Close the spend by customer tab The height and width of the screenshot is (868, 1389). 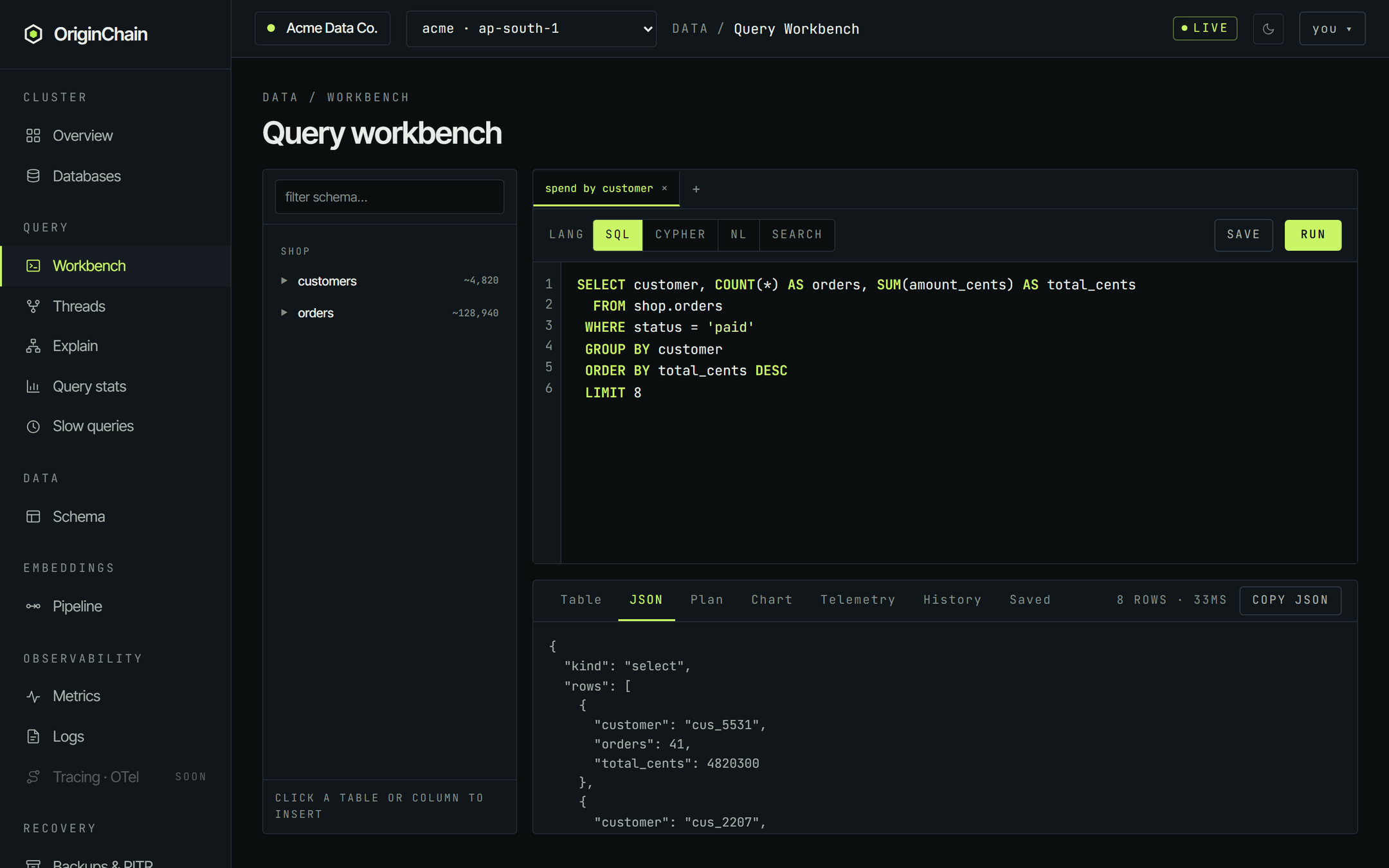coord(664,188)
